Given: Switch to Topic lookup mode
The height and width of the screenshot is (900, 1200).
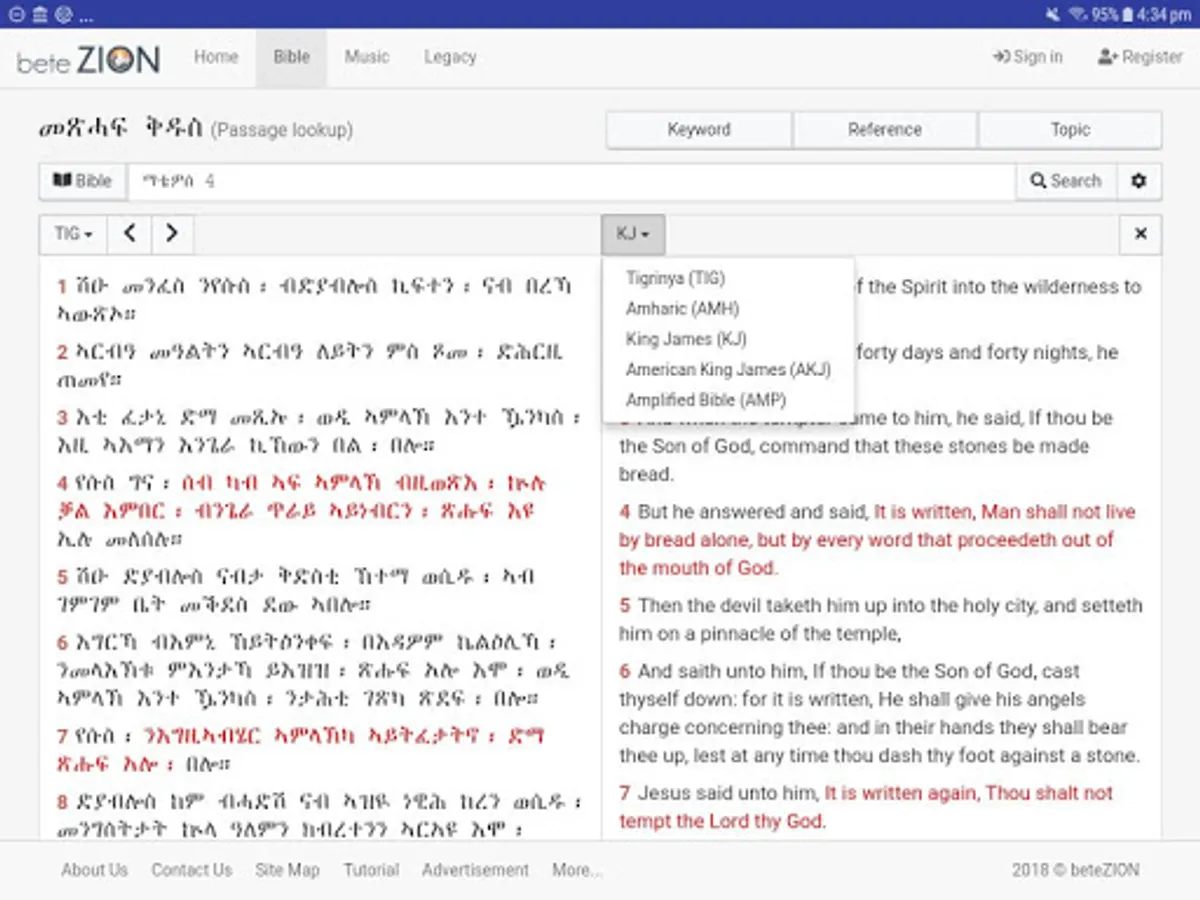Looking at the screenshot, I should click(1069, 130).
